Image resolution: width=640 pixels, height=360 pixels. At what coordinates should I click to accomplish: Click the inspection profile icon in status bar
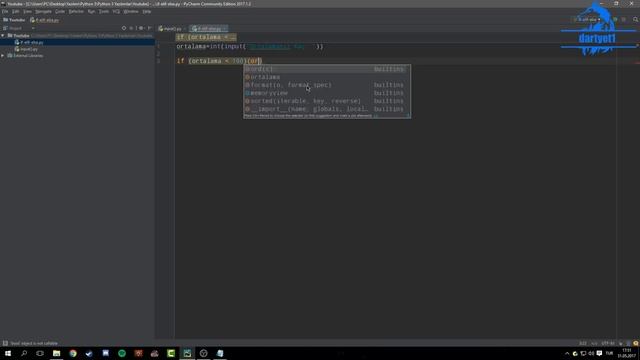click(628, 343)
